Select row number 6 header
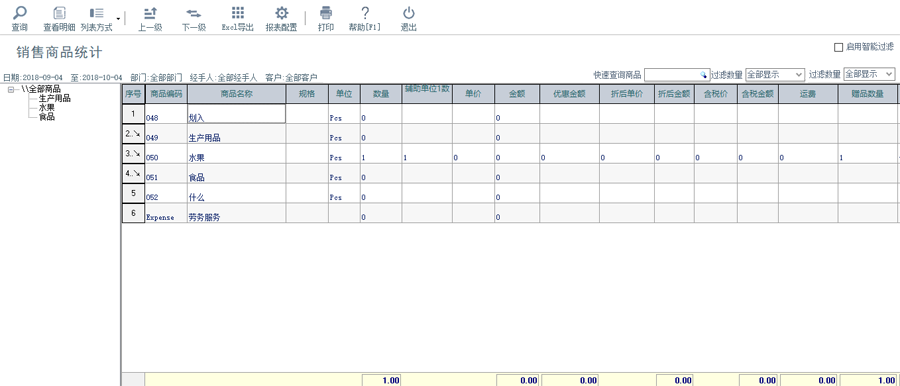Viewport: 900px width, 386px height. pyautogui.click(x=133, y=213)
